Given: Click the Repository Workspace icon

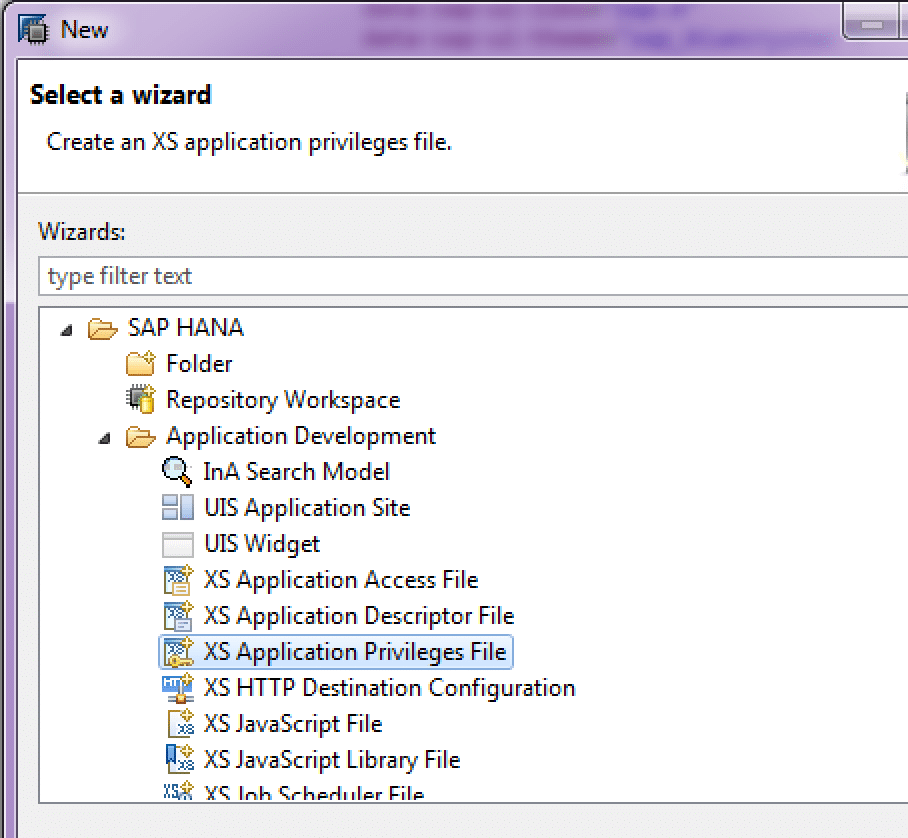Looking at the screenshot, I should 140,399.
